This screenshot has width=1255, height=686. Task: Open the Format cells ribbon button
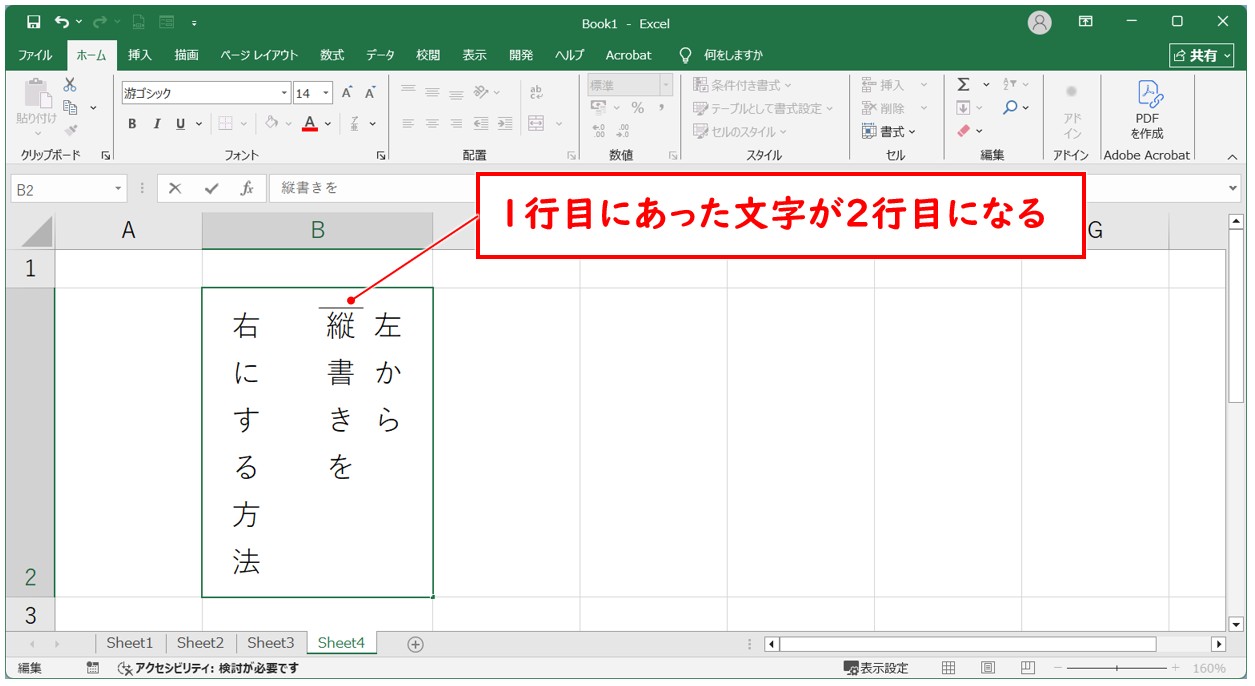pos(889,131)
